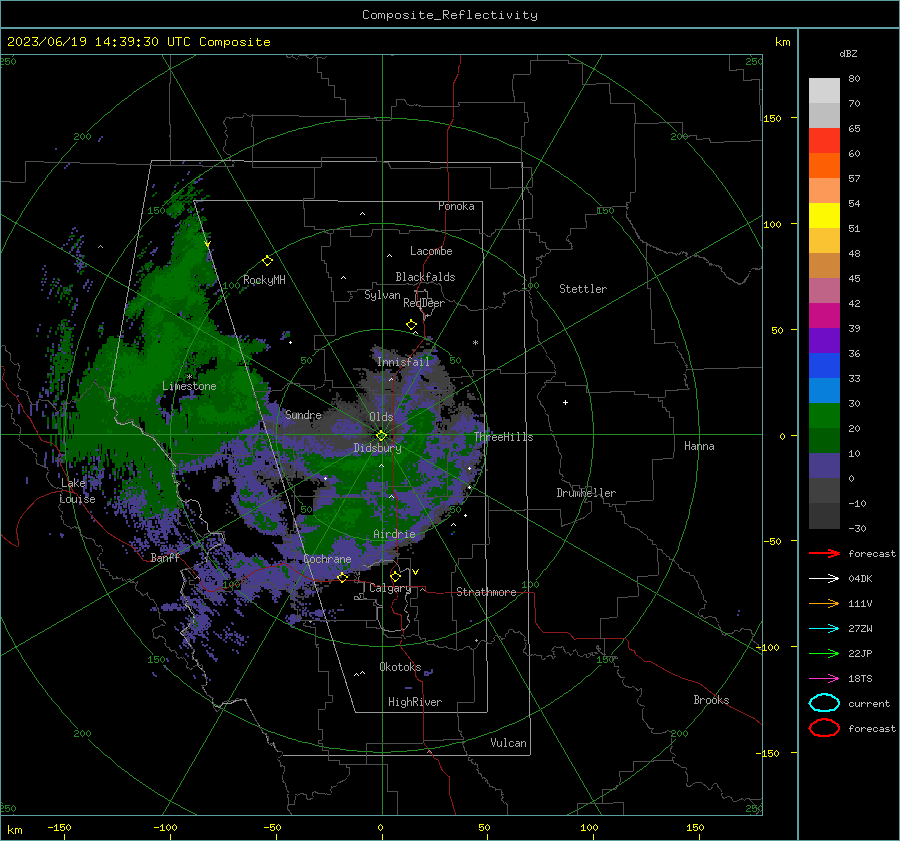The height and width of the screenshot is (841, 900).
Task: Select the purple 36-39 dBZ swatch
Action: (824, 340)
